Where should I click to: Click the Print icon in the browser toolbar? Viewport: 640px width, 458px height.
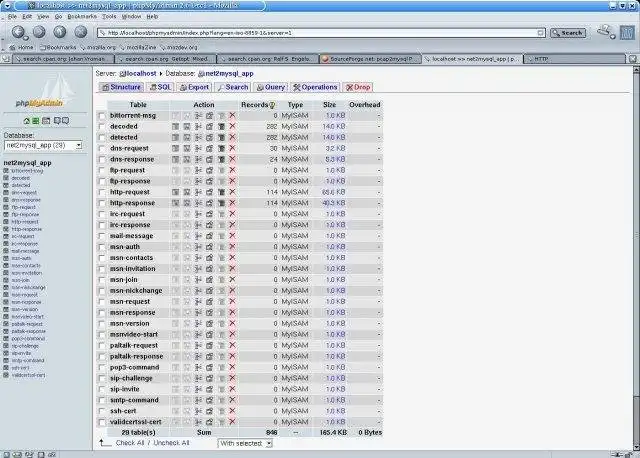[x=605, y=31]
